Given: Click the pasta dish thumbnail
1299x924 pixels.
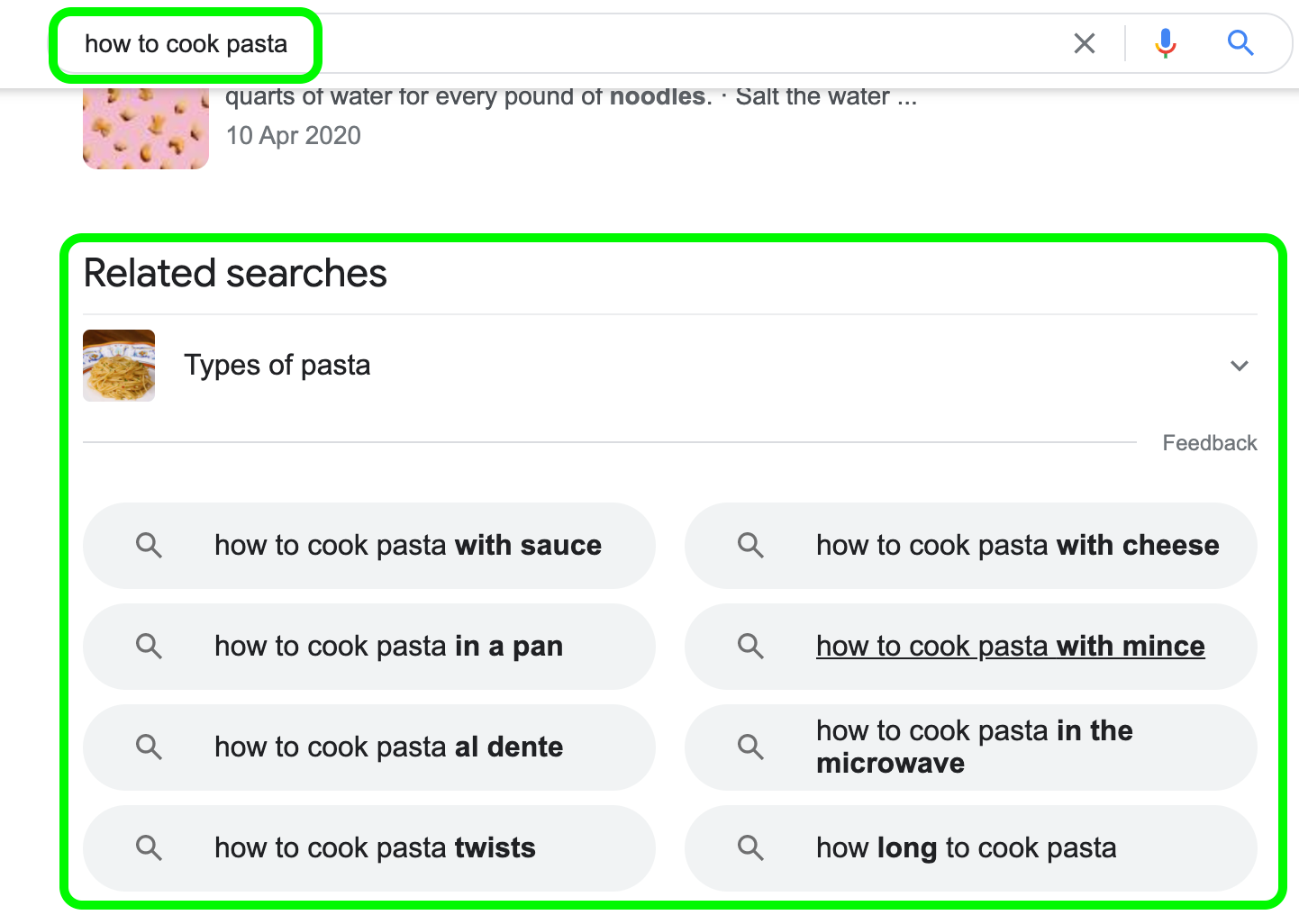Looking at the screenshot, I should pyautogui.click(x=119, y=366).
